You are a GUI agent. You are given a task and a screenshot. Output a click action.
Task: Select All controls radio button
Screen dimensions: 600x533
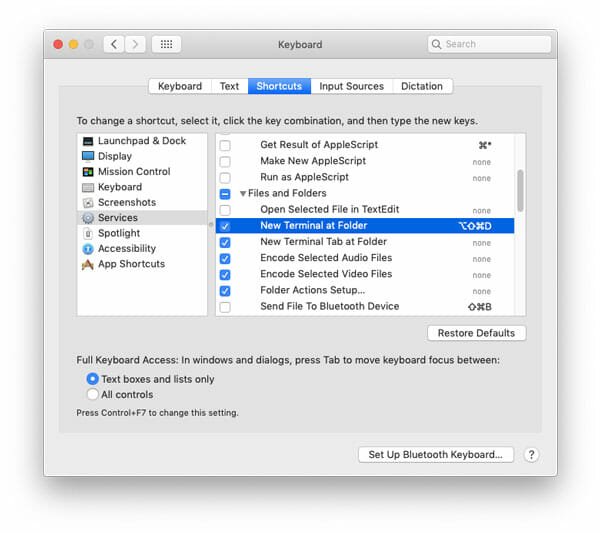pyautogui.click(x=92, y=394)
